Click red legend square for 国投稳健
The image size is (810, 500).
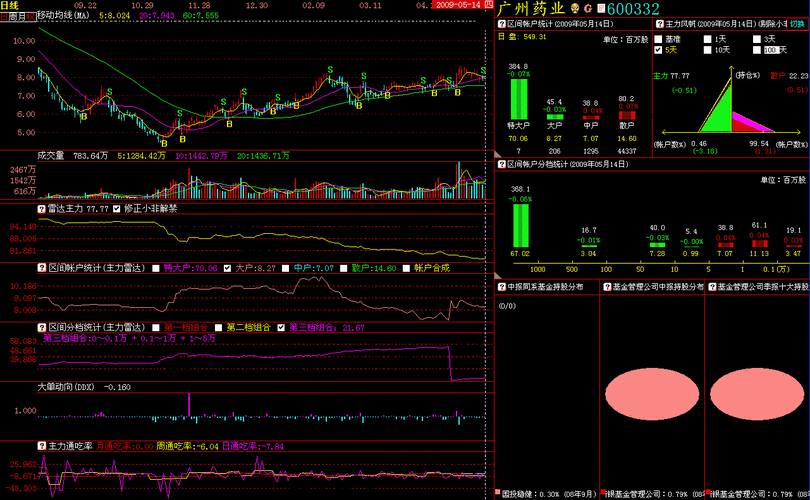point(498,493)
